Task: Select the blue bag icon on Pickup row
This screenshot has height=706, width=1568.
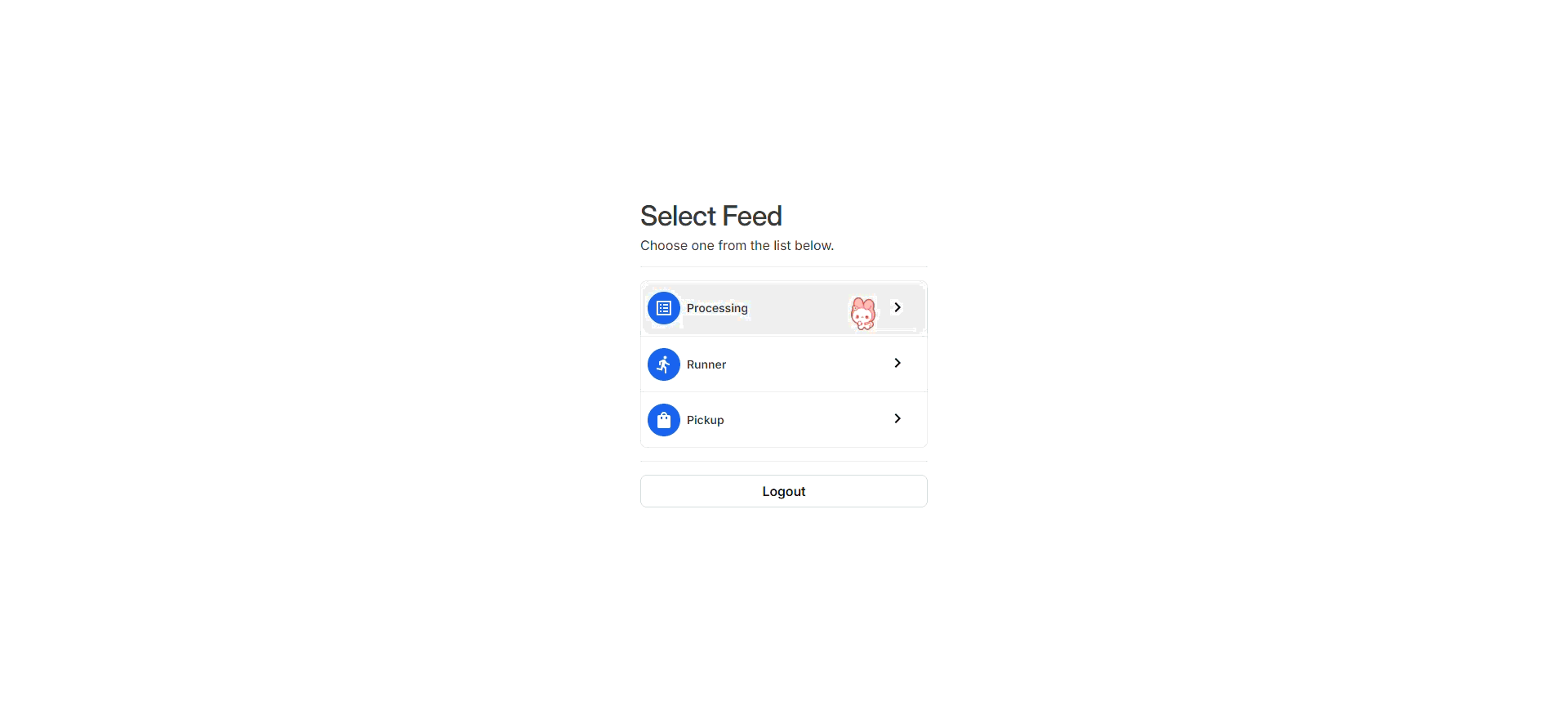Action: pyautogui.click(x=663, y=419)
